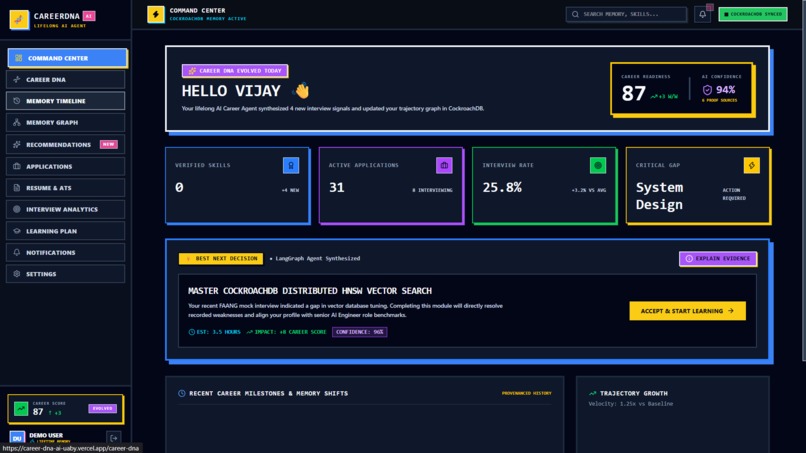The image size is (806, 453).
Task: Click the Learning Plan graduation cap icon
Action: pyautogui.click(x=16, y=231)
